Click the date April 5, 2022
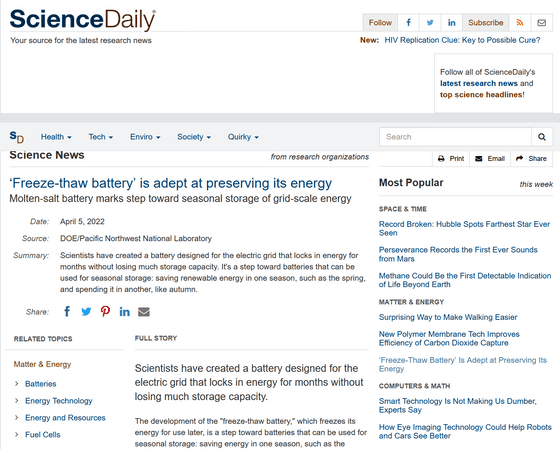Image resolution: width=560 pixels, height=449 pixels. pos(82,221)
